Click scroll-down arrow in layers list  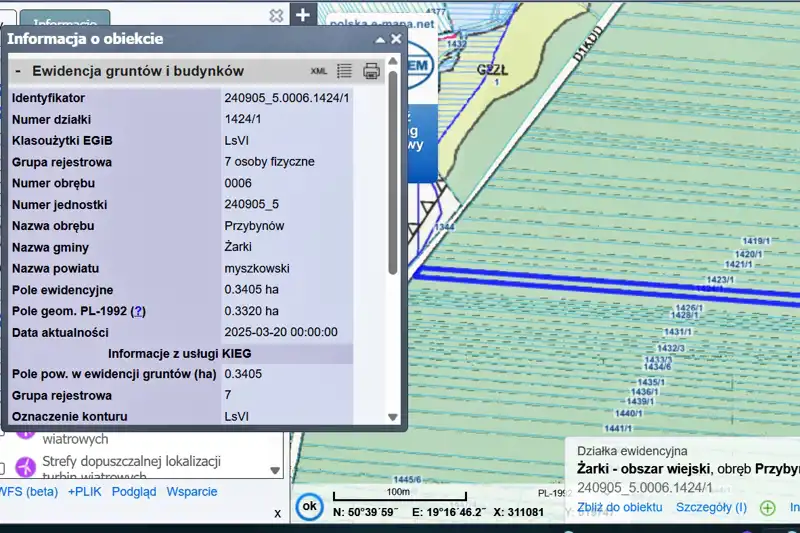click(x=276, y=470)
